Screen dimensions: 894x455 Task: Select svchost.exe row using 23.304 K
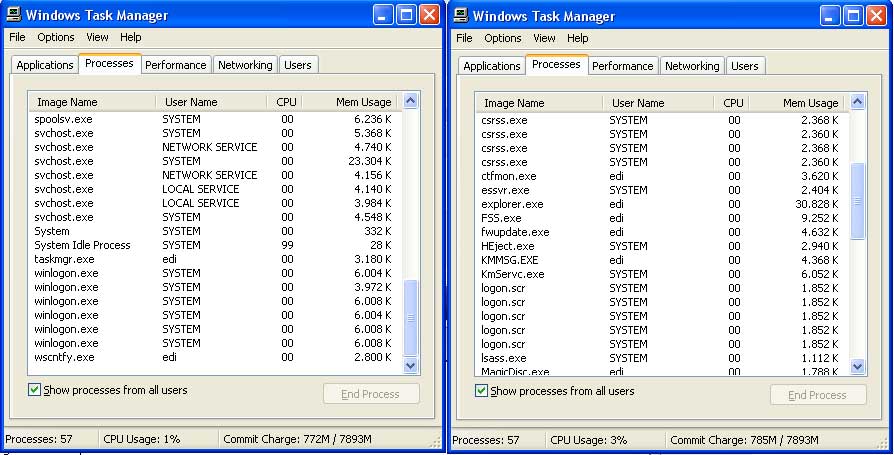click(216, 161)
